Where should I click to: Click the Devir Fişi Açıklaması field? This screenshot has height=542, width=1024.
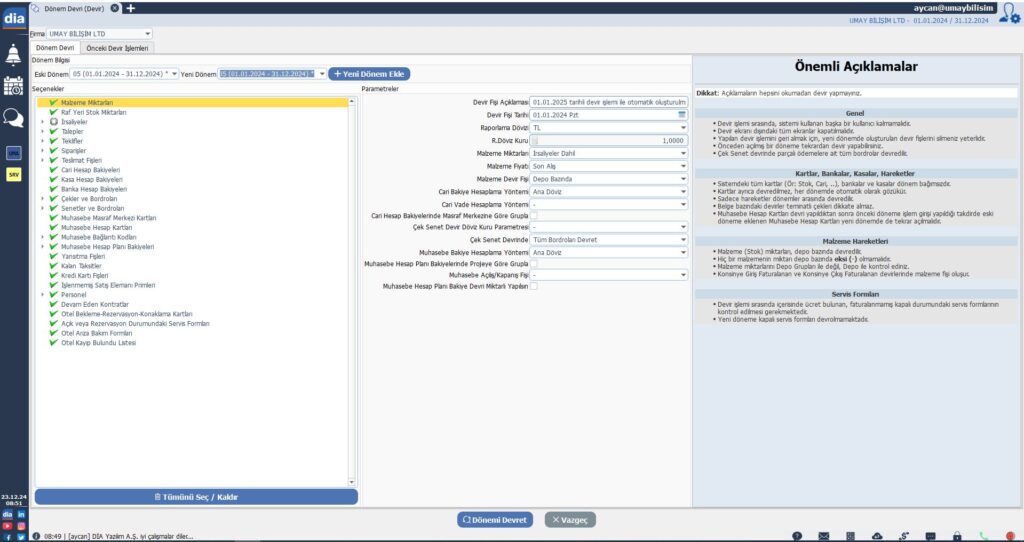click(609, 103)
